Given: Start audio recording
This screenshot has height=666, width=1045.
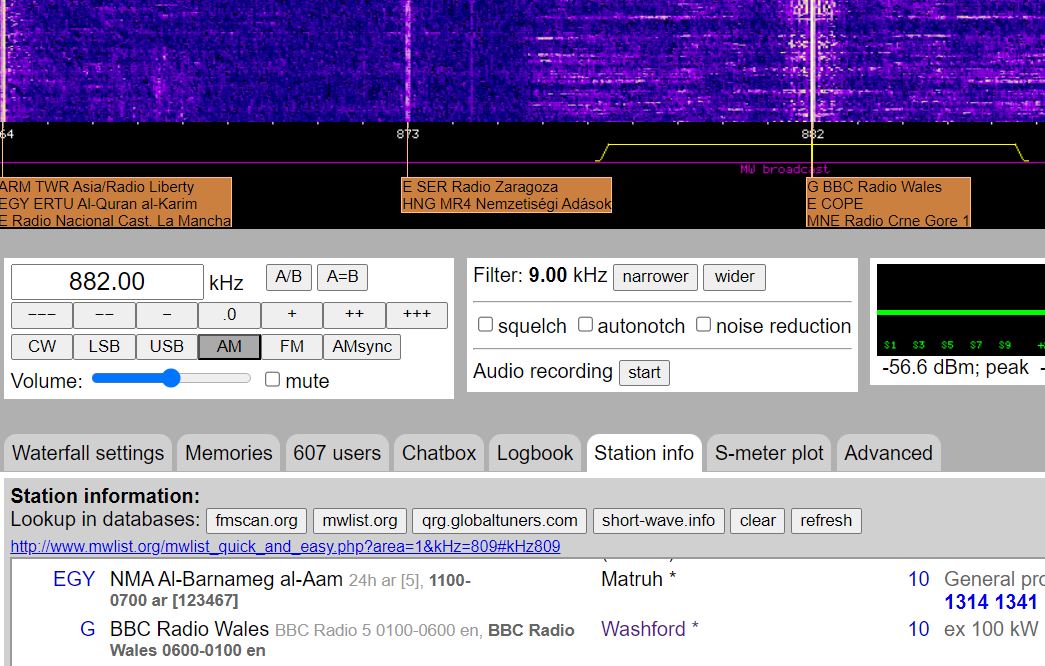Looking at the screenshot, I should point(644,373).
